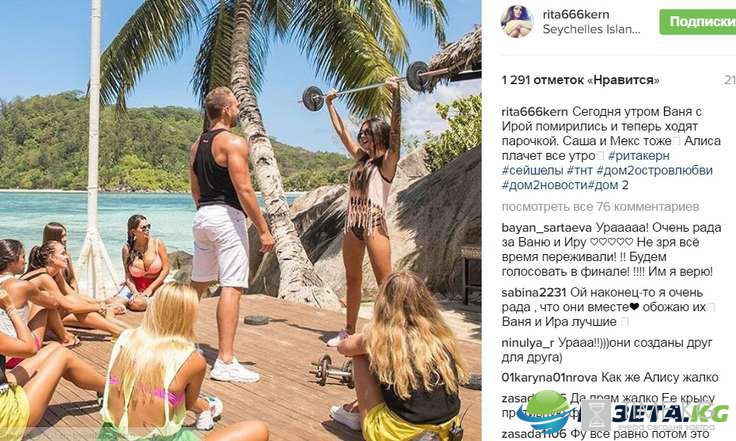Image resolution: width=736 pixels, height=441 pixels.
Task: Click the Zeta.kg globe logo
Action: click(x=545, y=412)
